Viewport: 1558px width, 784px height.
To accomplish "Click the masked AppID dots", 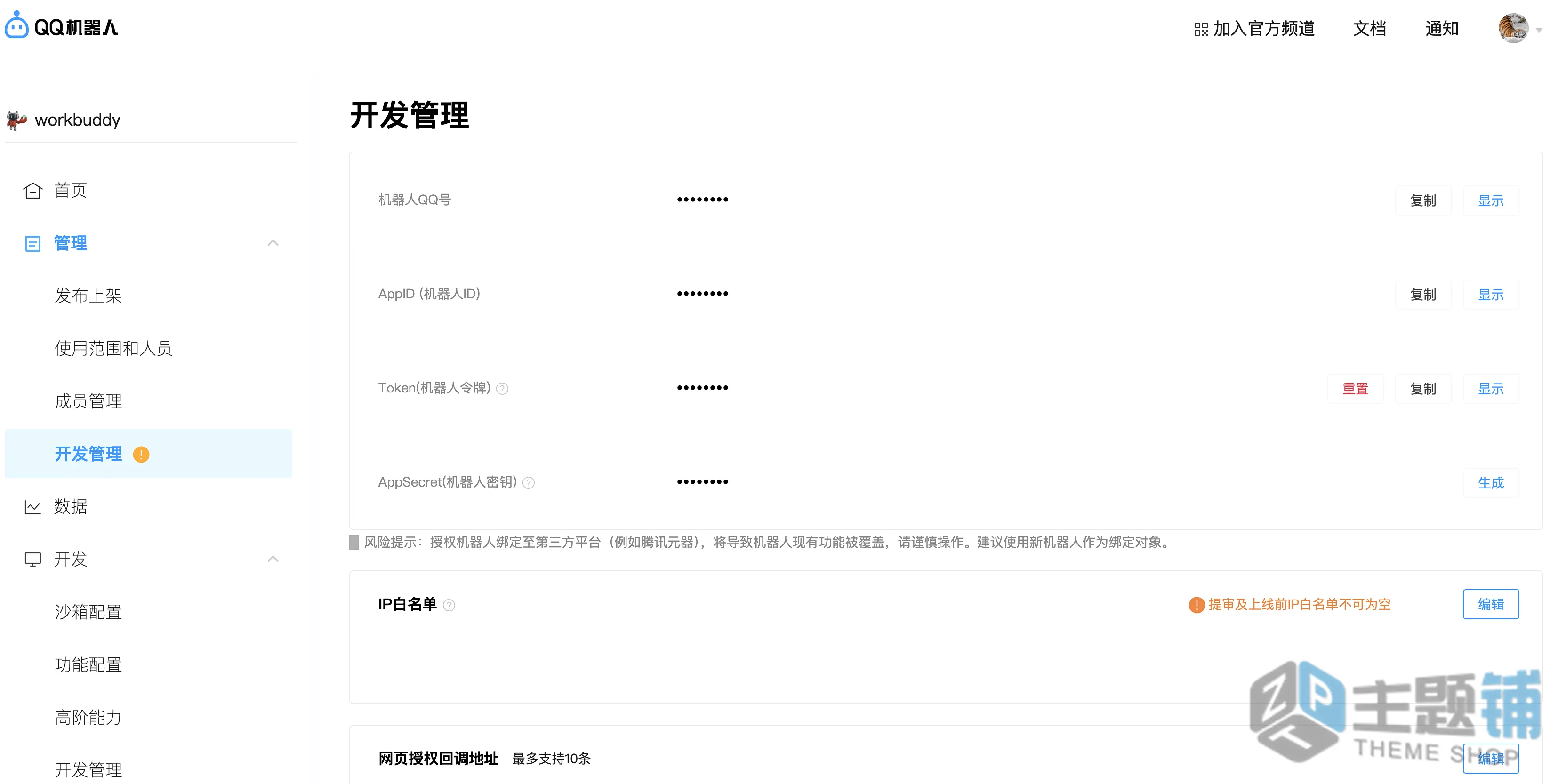I will click(703, 294).
